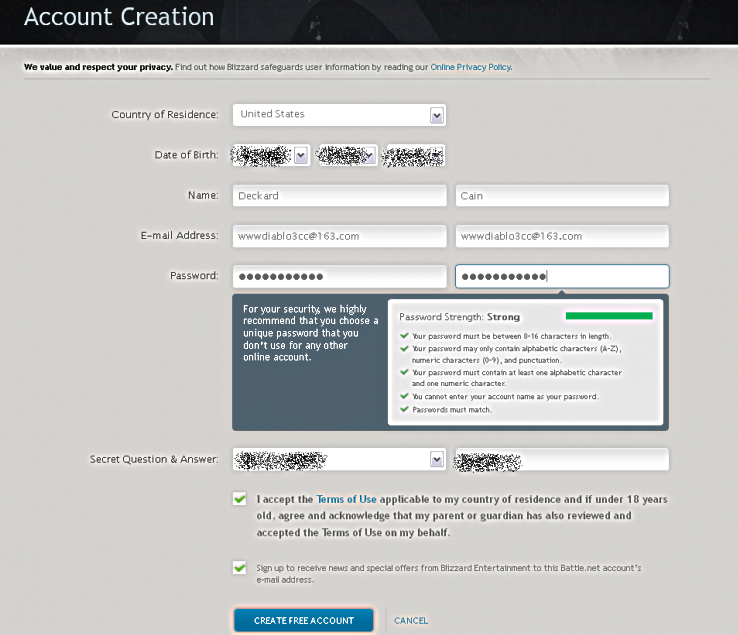Click the 'Date of Birth:' label
Viewport: 738px width, 635px height.
pos(186,155)
